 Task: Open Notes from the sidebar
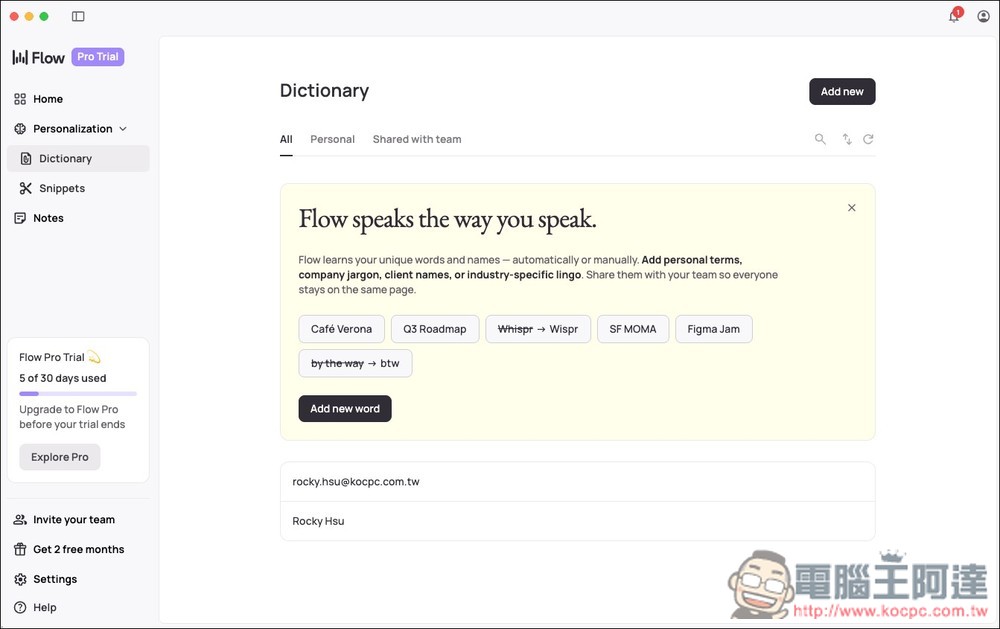pyautogui.click(x=48, y=218)
